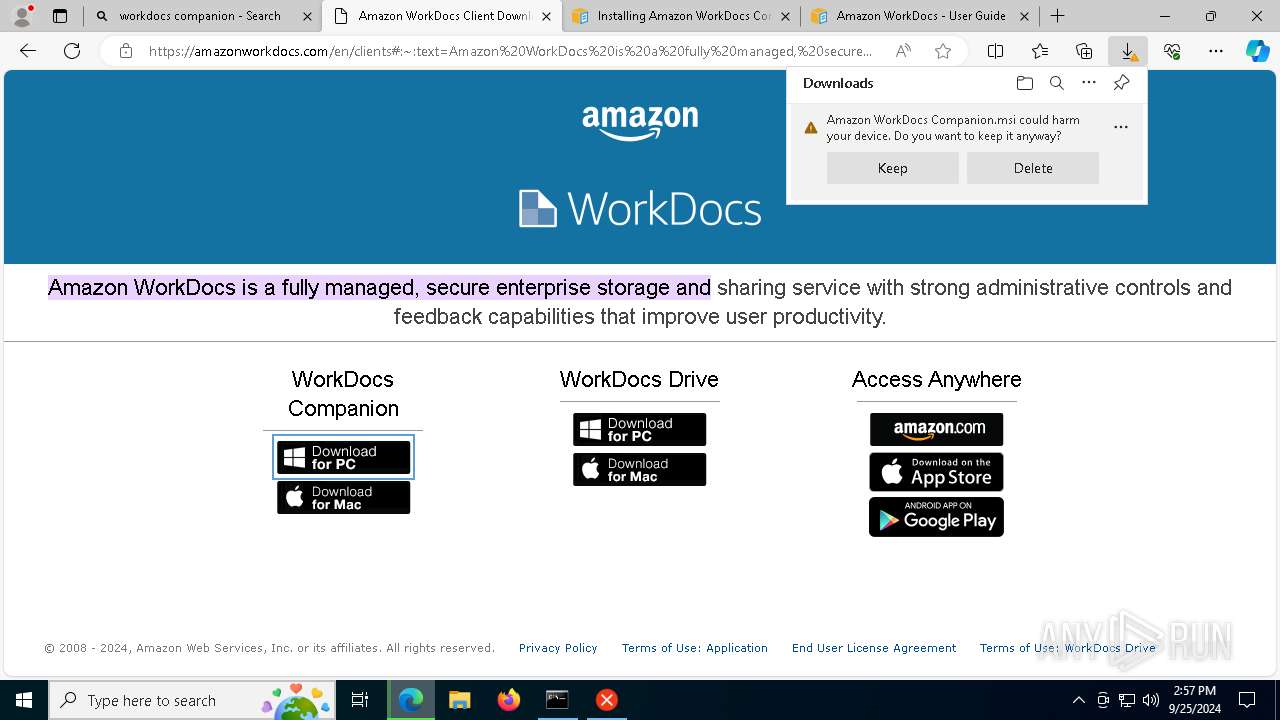The image size is (1280, 720).
Task: Open Task View on the taskbar
Action: [x=360, y=700]
